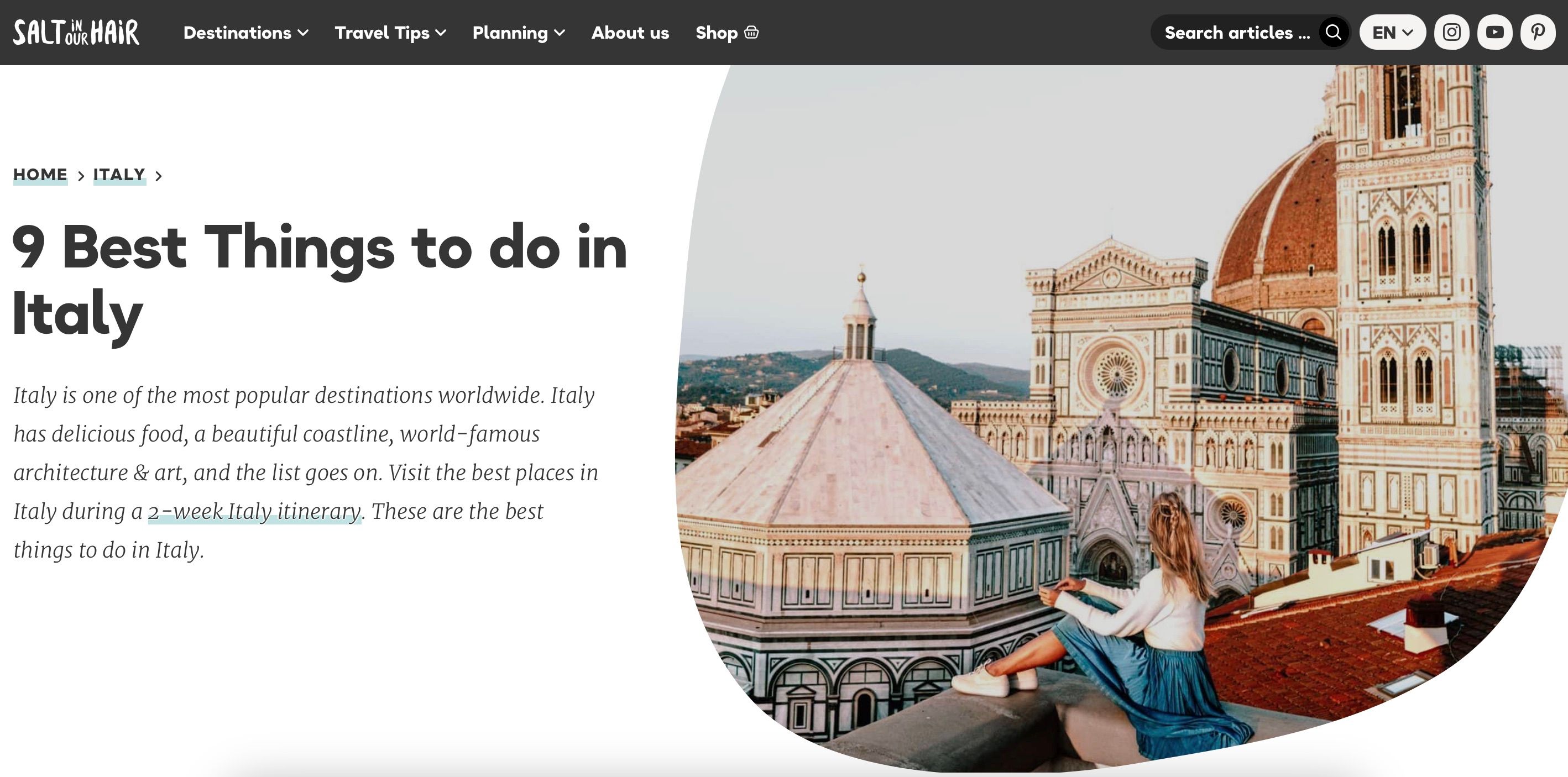This screenshot has width=1568, height=777.
Task: Expand the Destinations chevron arrow
Action: point(303,33)
